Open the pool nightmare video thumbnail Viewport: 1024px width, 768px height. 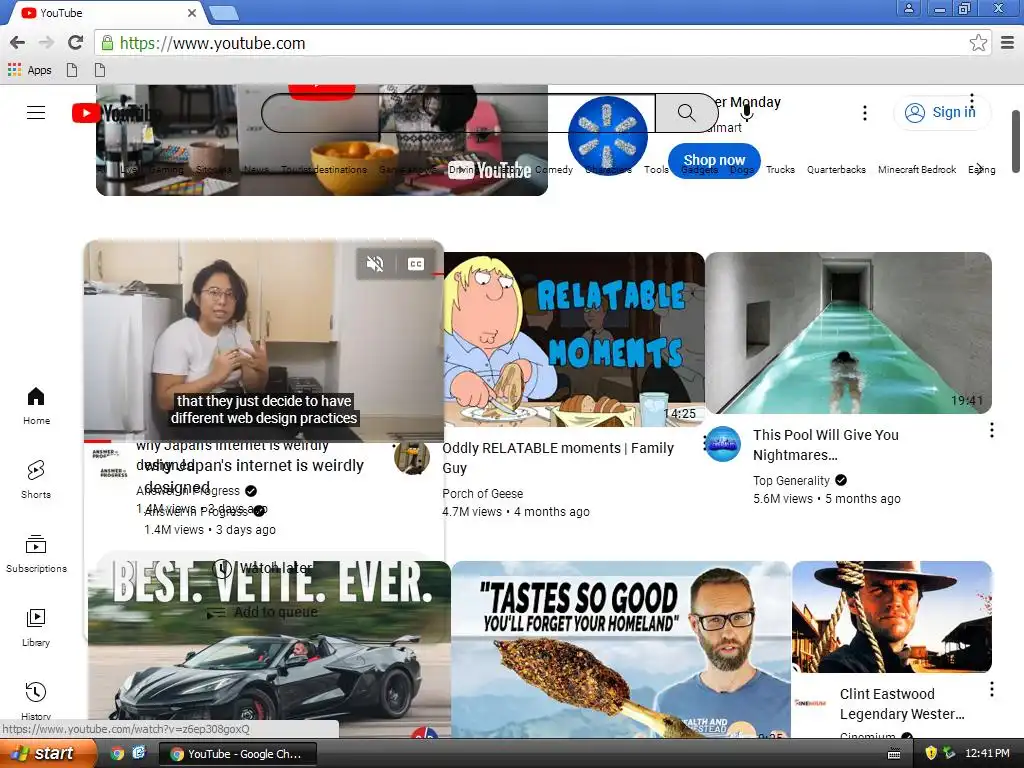coord(848,333)
